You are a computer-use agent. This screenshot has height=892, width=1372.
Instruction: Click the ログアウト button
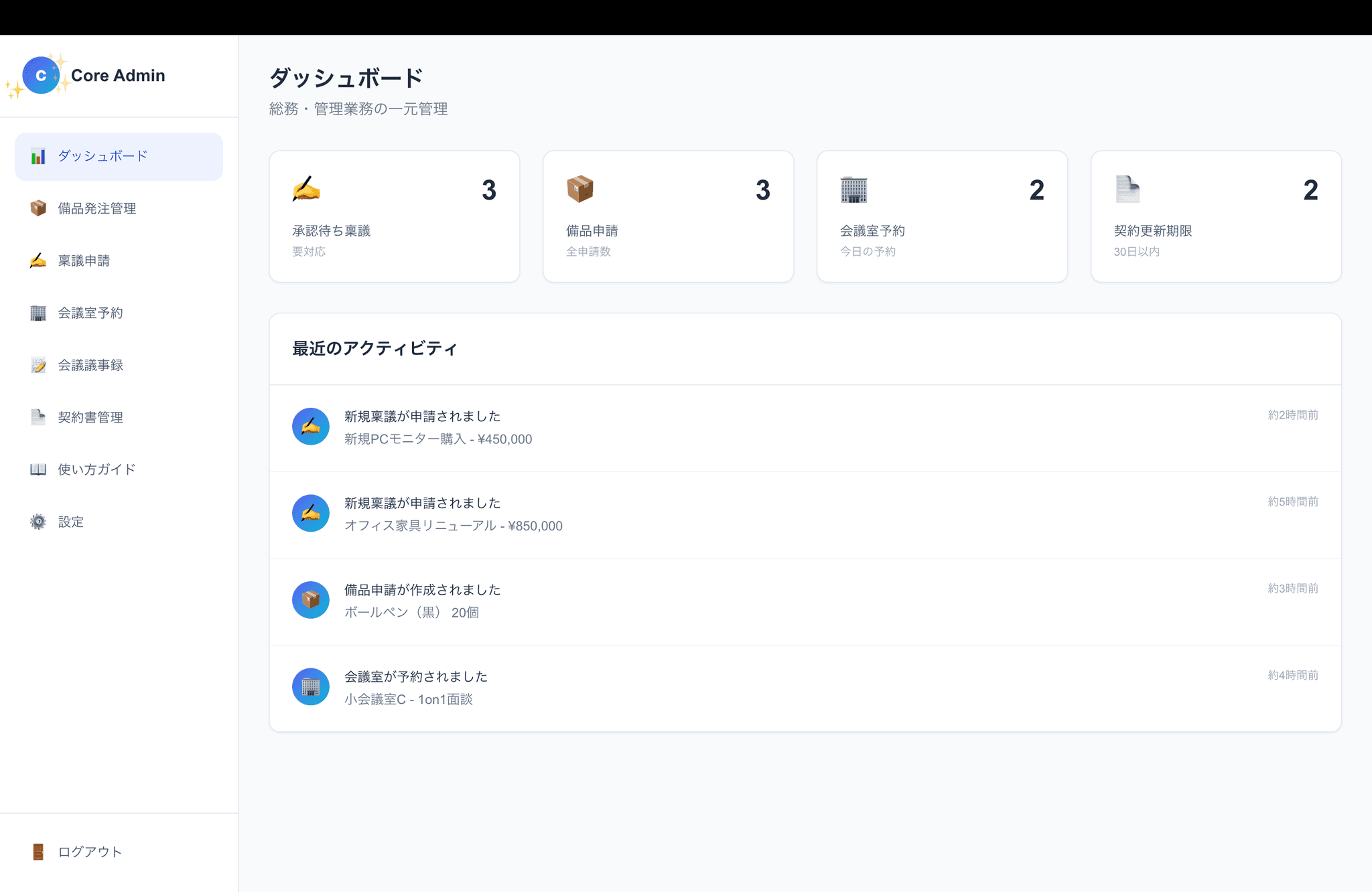coord(78,852)
